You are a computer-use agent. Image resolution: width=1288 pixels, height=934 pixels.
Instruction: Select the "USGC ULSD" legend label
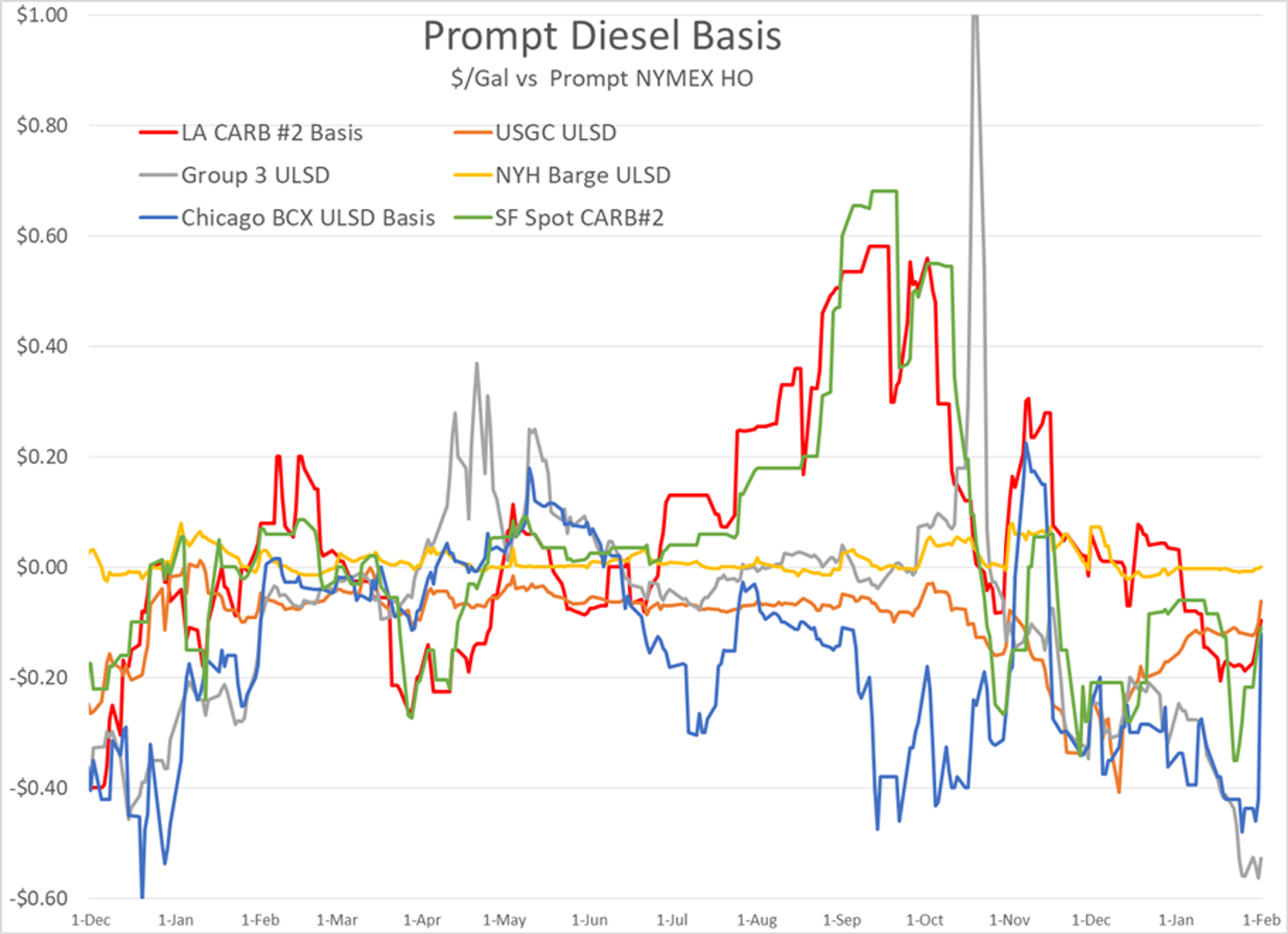tap(556, 133)
